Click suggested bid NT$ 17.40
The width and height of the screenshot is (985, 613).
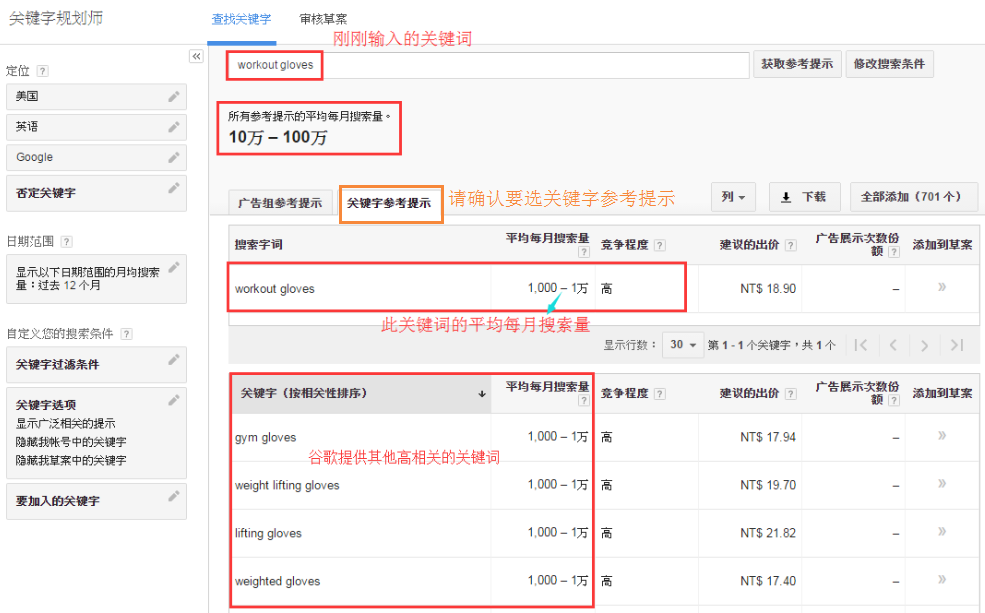coord(768,581)
